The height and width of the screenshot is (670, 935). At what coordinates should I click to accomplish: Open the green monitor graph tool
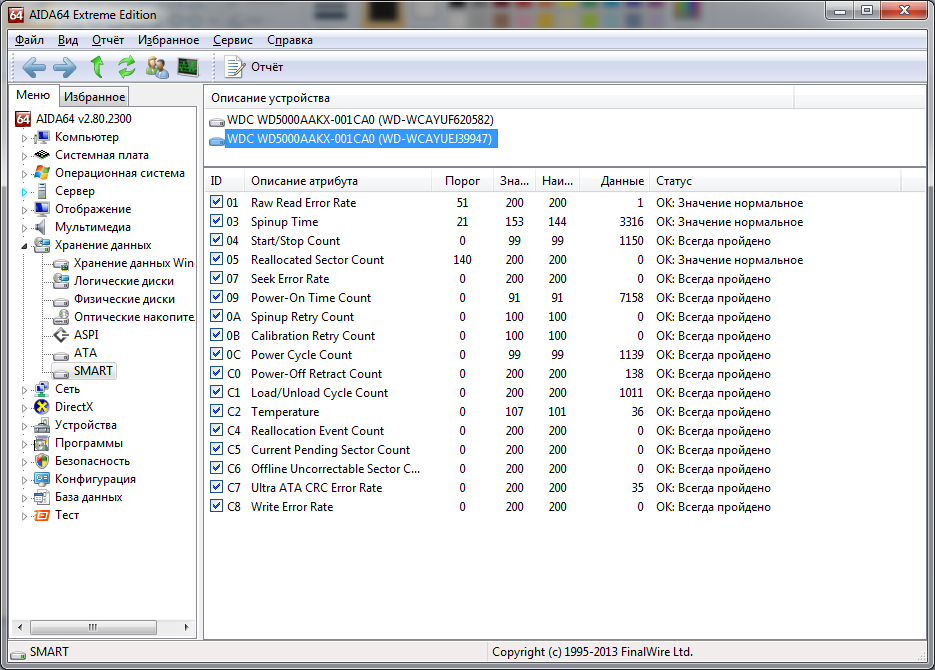188,67
